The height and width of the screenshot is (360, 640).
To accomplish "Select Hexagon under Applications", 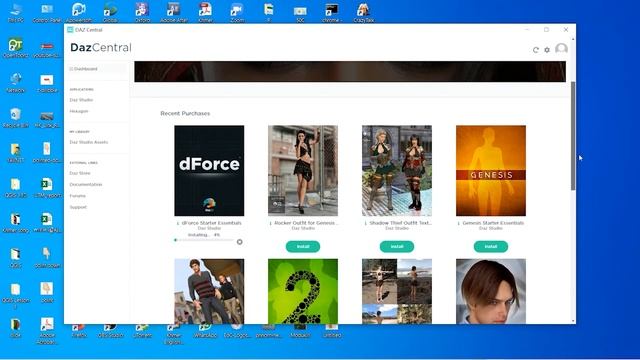I will pyautogui.click(x=79, y=111).
